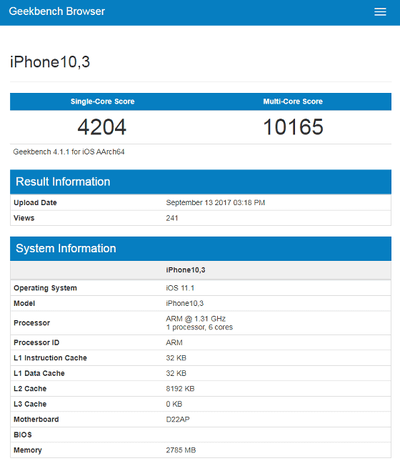This screenshot has height=466, width=400.
Task: Select the Processor ID value ARM
Action: (174, 343)
